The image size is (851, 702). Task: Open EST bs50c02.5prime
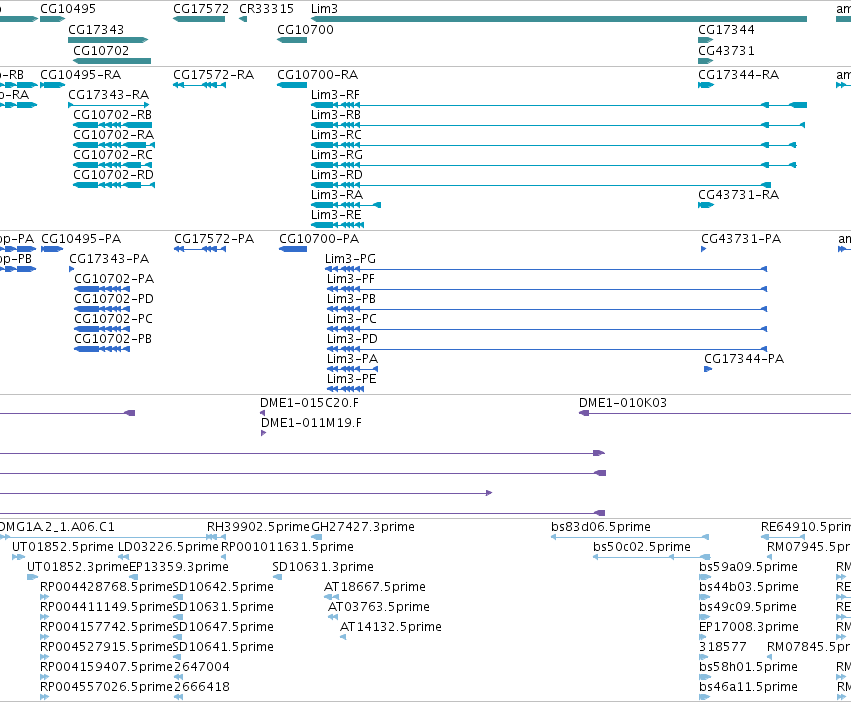[642, 547]
